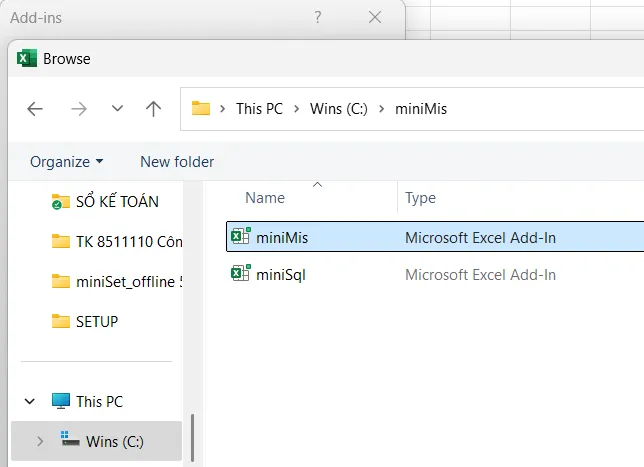Select Wins (C:) drive in navigation tree
644x467 pixels.
(x=97, y=441)
